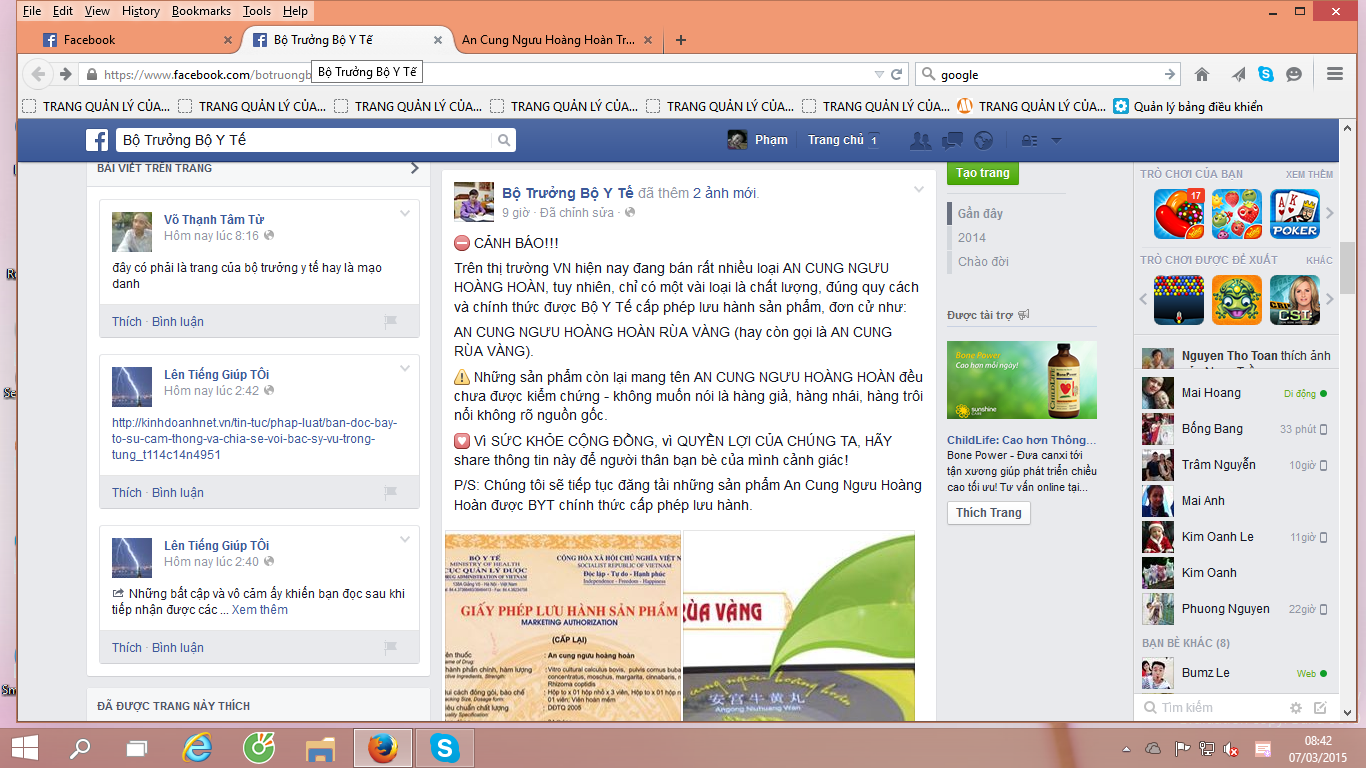This screenshot has width=1366, height=768.
Task: Open license document photo thumbnail
Action: 563,626
